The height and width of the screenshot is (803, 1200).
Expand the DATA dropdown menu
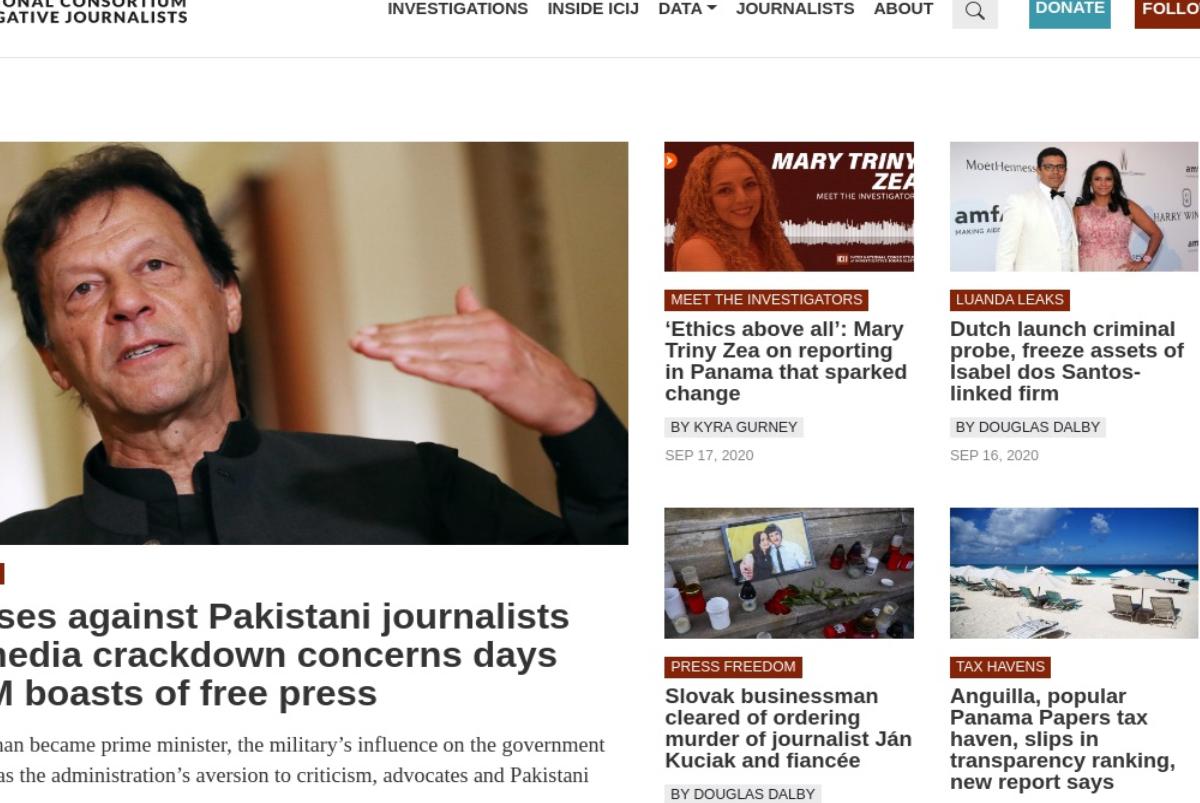point(687,9)
